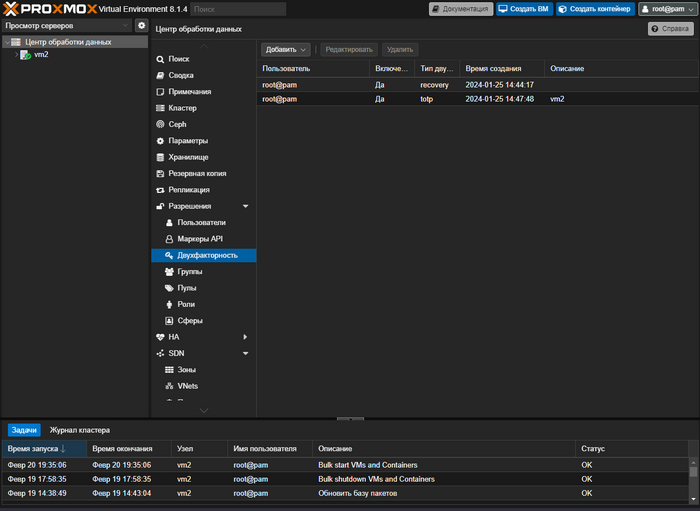Open Маркеры API tokens page
Screen dimensions: 700x511
200,239
